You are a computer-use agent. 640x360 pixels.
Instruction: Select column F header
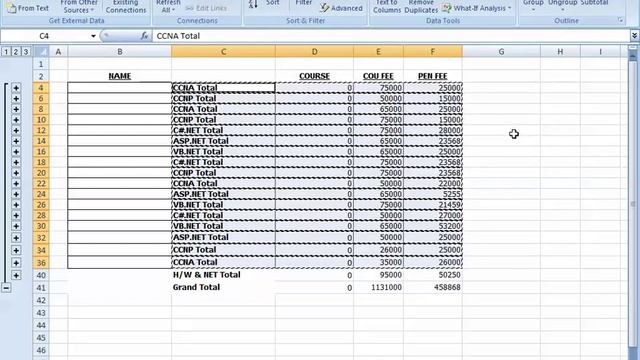(x=433, y=52)
